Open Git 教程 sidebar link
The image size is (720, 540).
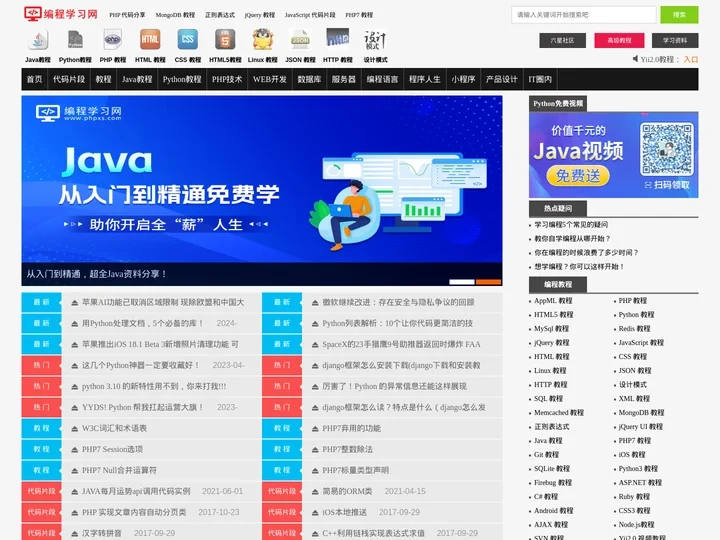click(546, 455)
